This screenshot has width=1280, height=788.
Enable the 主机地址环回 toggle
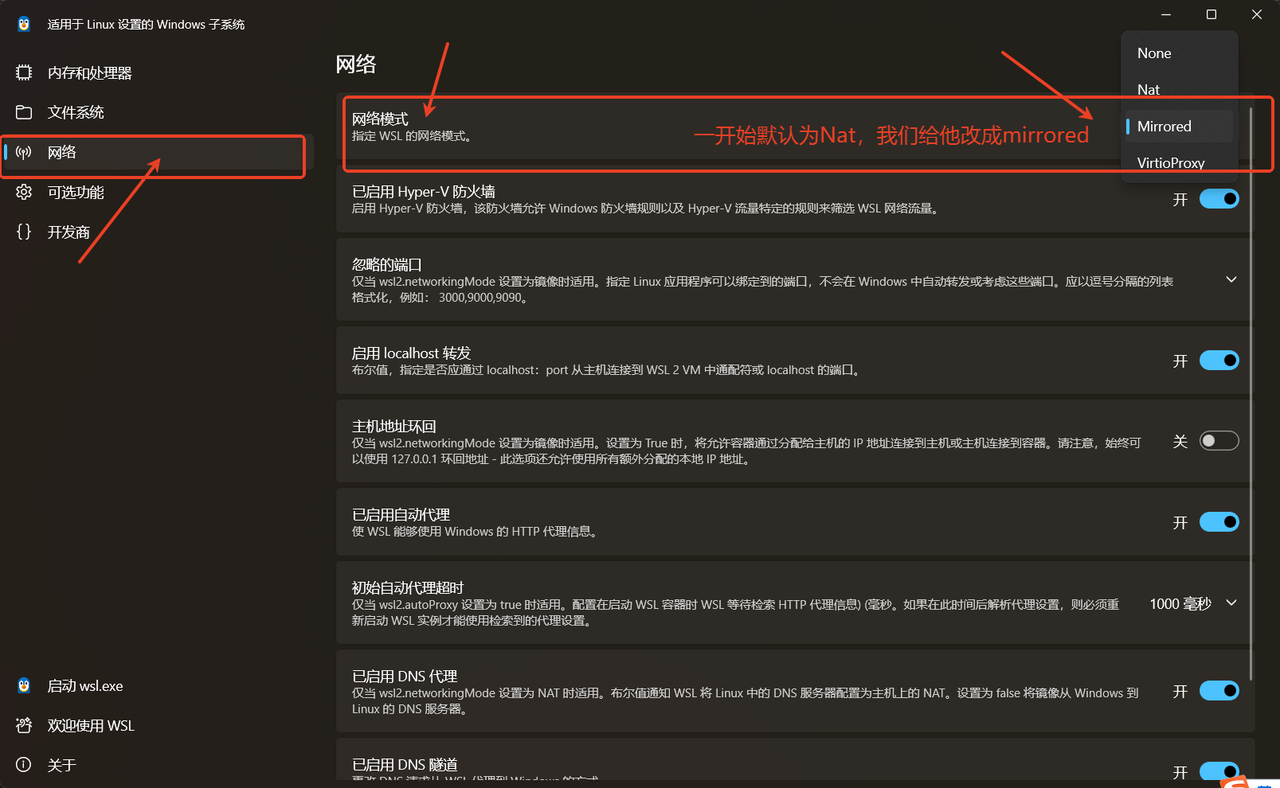pos(1219,441)
